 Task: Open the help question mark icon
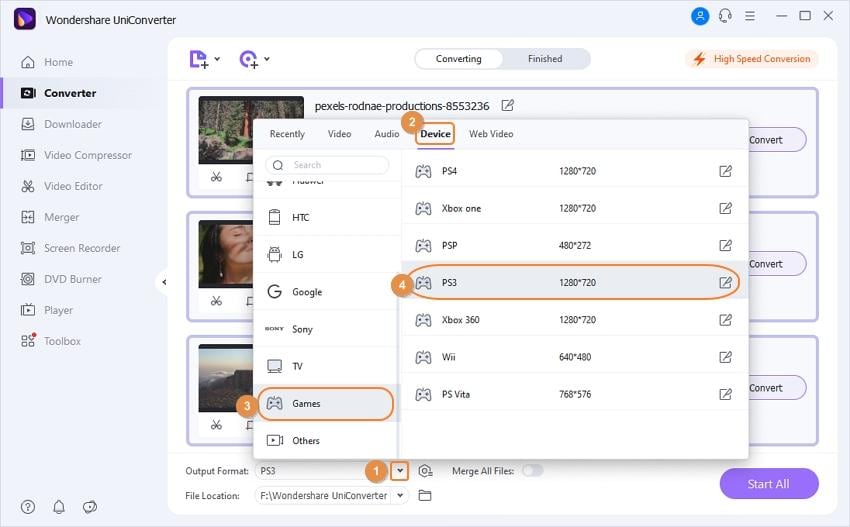click(28, 507)
